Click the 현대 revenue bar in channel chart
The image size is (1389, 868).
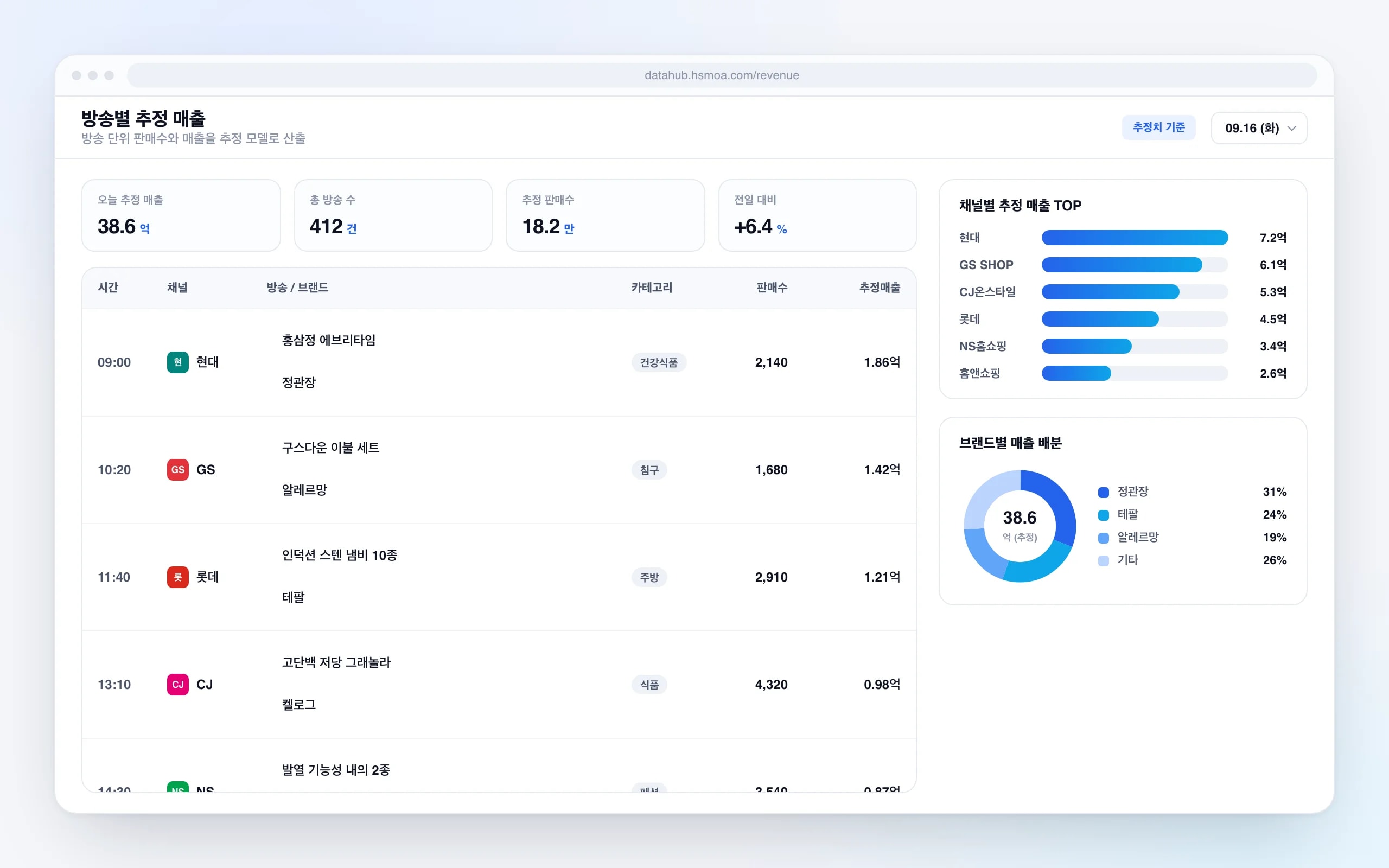pyautogui.click(x=1134, y=238)
